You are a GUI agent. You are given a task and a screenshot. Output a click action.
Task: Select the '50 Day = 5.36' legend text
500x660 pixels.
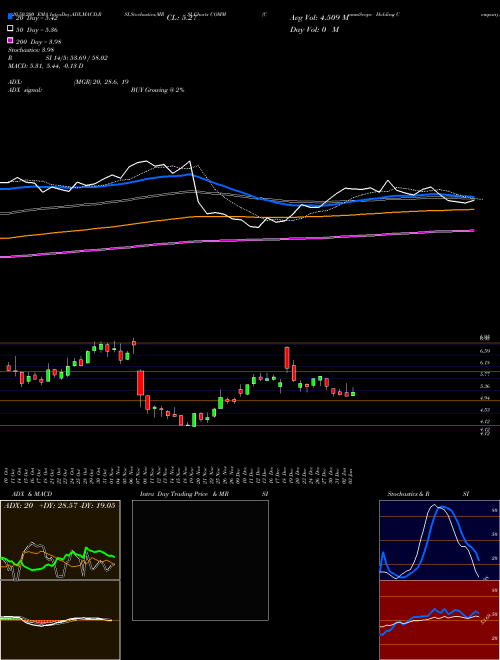pos(37,29)
